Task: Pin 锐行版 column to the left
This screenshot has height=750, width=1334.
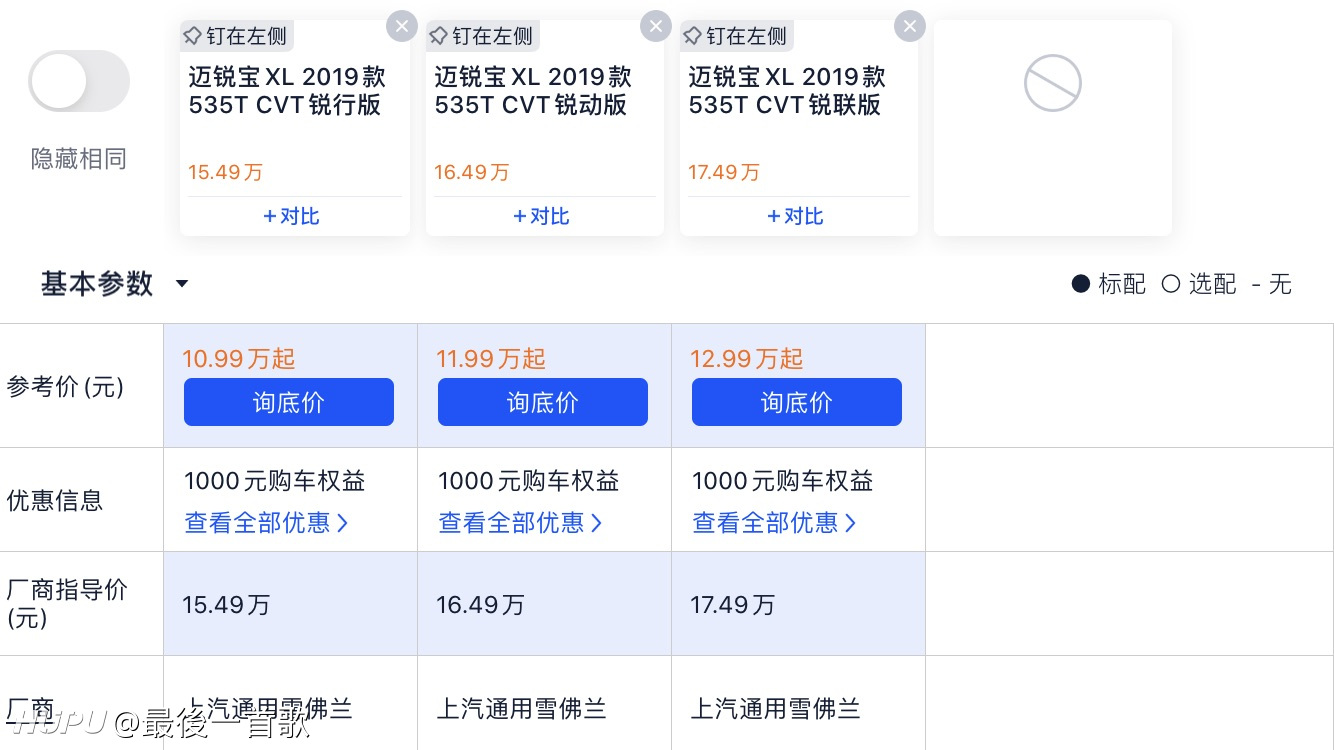Action: [x=236, y=36]
